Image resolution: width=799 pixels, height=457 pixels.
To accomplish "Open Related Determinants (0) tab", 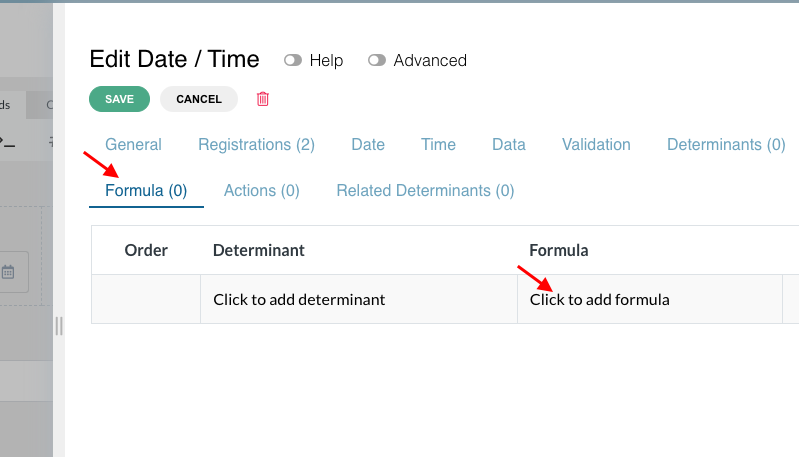I will click(425, 191).
